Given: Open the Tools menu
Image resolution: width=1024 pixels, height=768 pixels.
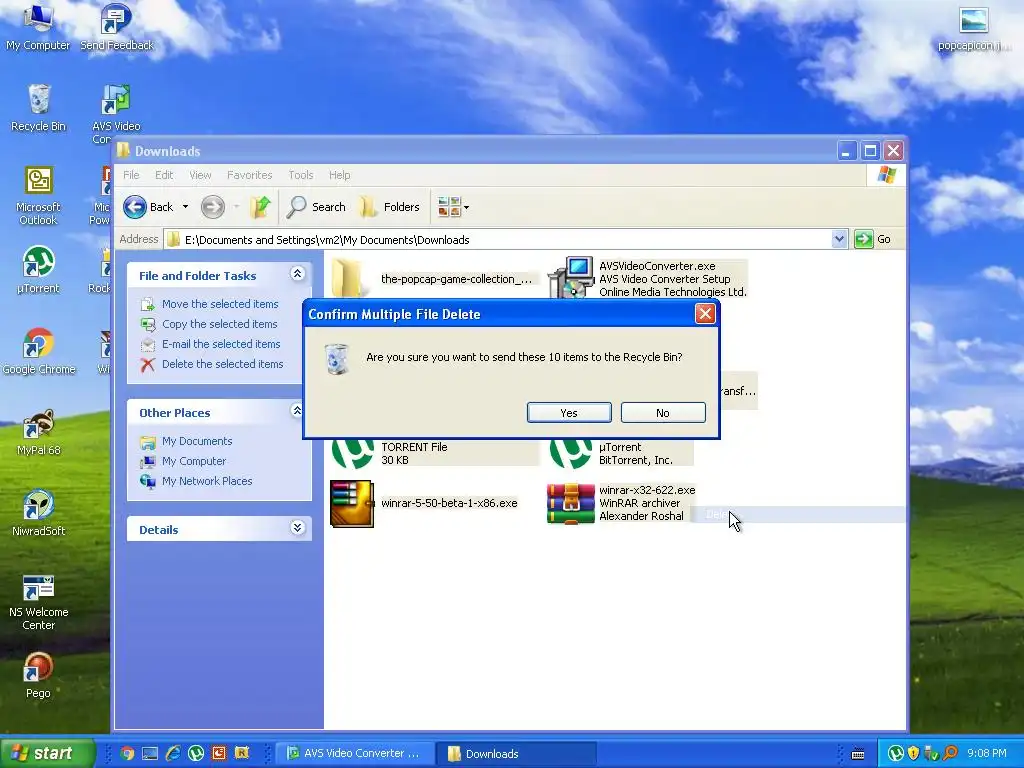Looking at the screenshot, I should tap(300, 175).
